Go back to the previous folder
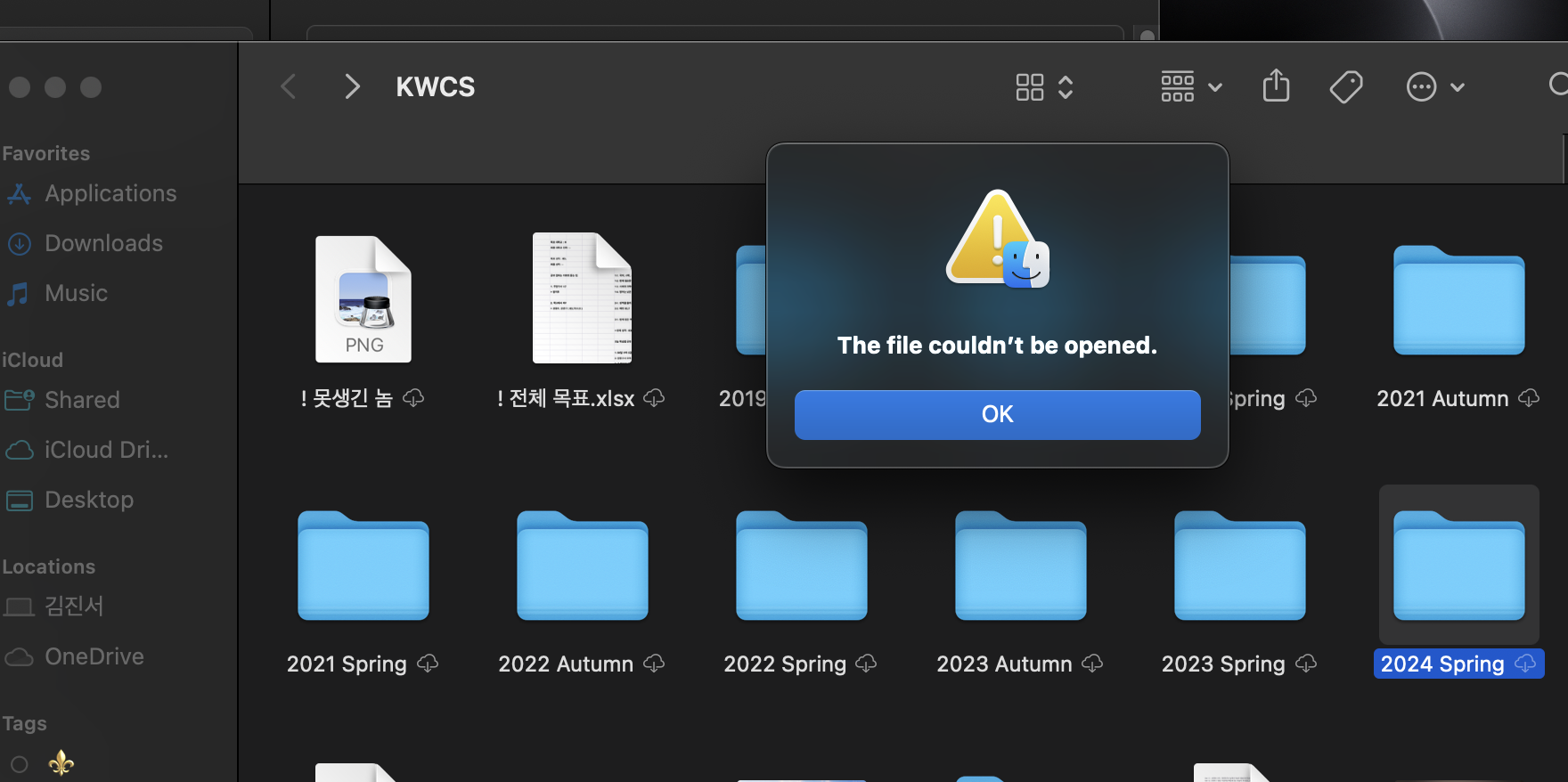Image resolution: width=1568 pixels, height=782 pixels. pyautogui.click(x=289, y=86)
